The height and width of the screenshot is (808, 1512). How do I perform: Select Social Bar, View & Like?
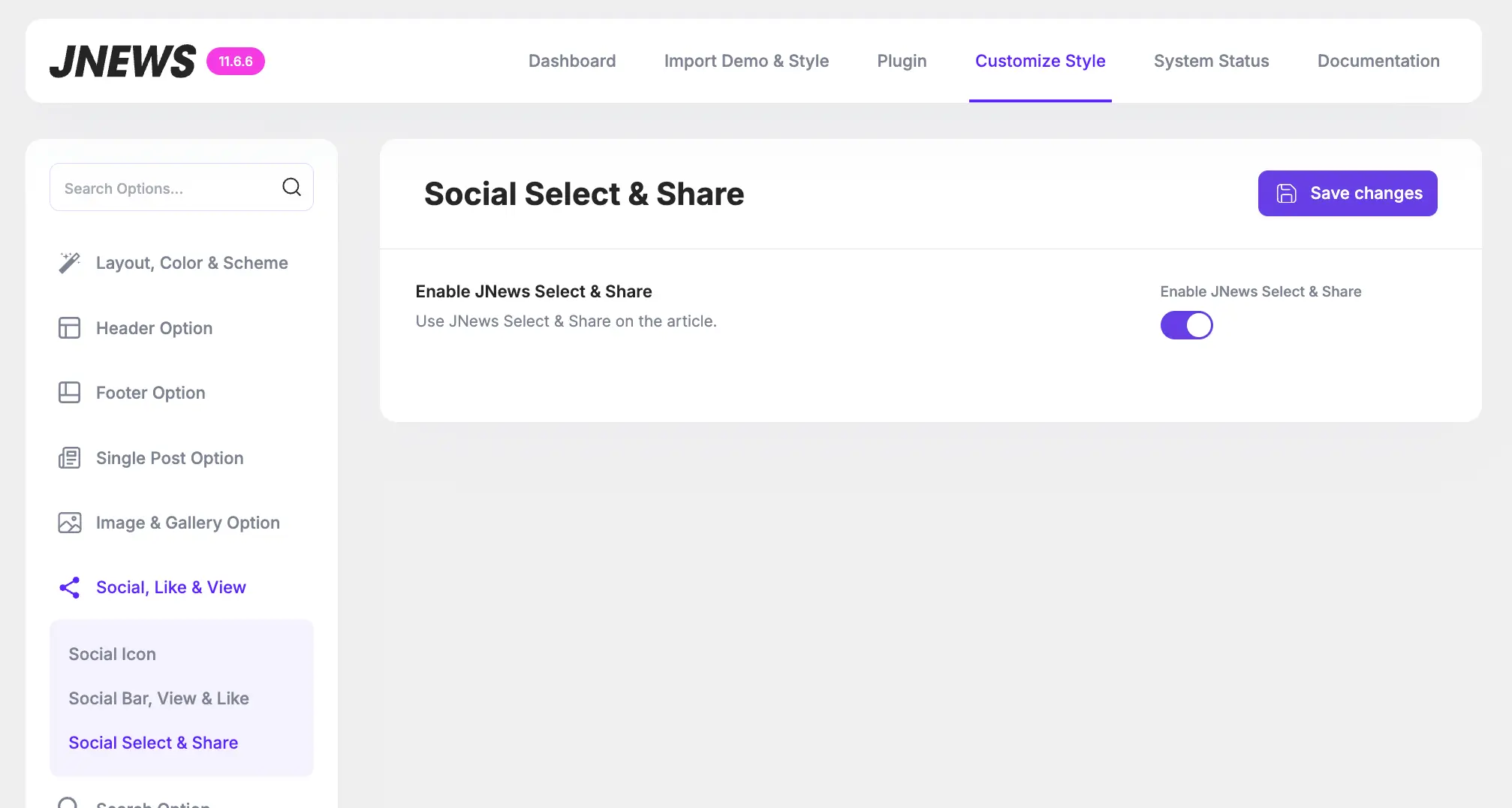[x=158, y=698]
